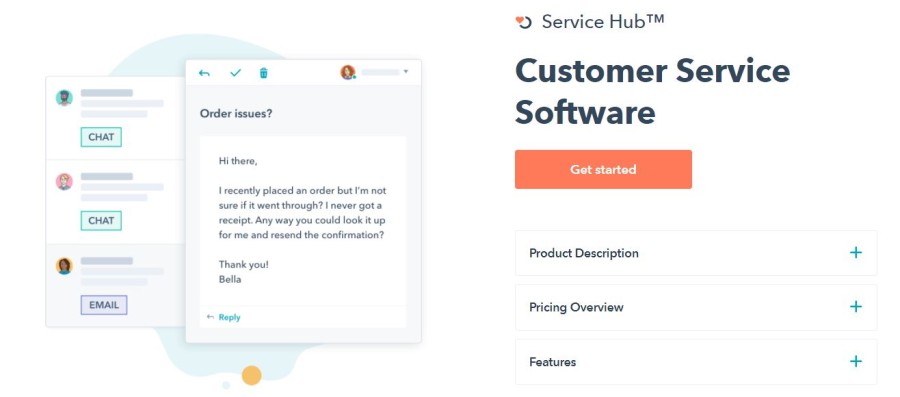
Task: Select the second conversation's pink avatar
Action: 64,181
